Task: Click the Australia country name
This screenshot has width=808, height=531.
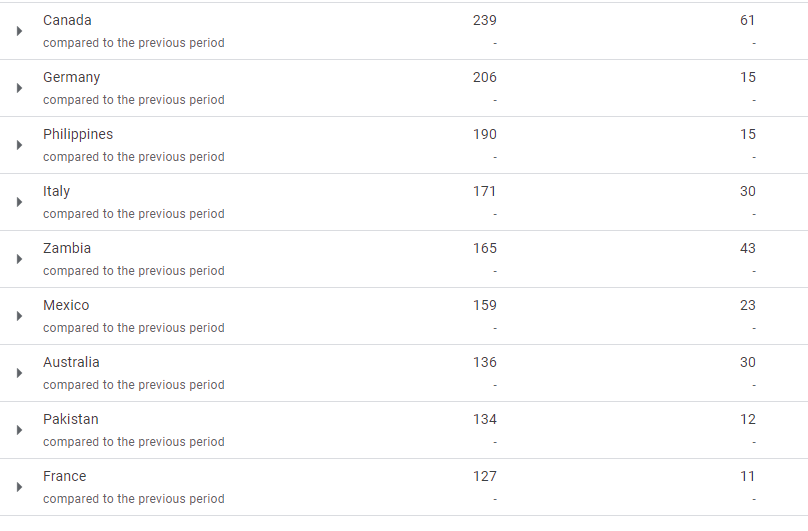Action: pos(71,362)
